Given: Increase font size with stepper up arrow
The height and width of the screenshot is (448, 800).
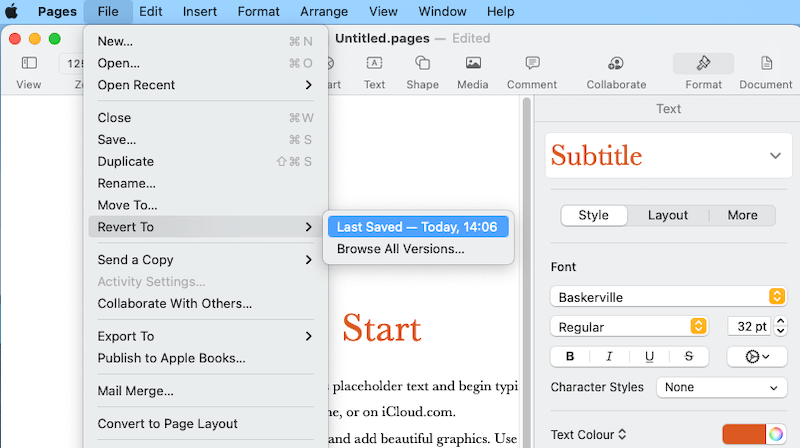Looking at the screenshot, I should [780, 321].
